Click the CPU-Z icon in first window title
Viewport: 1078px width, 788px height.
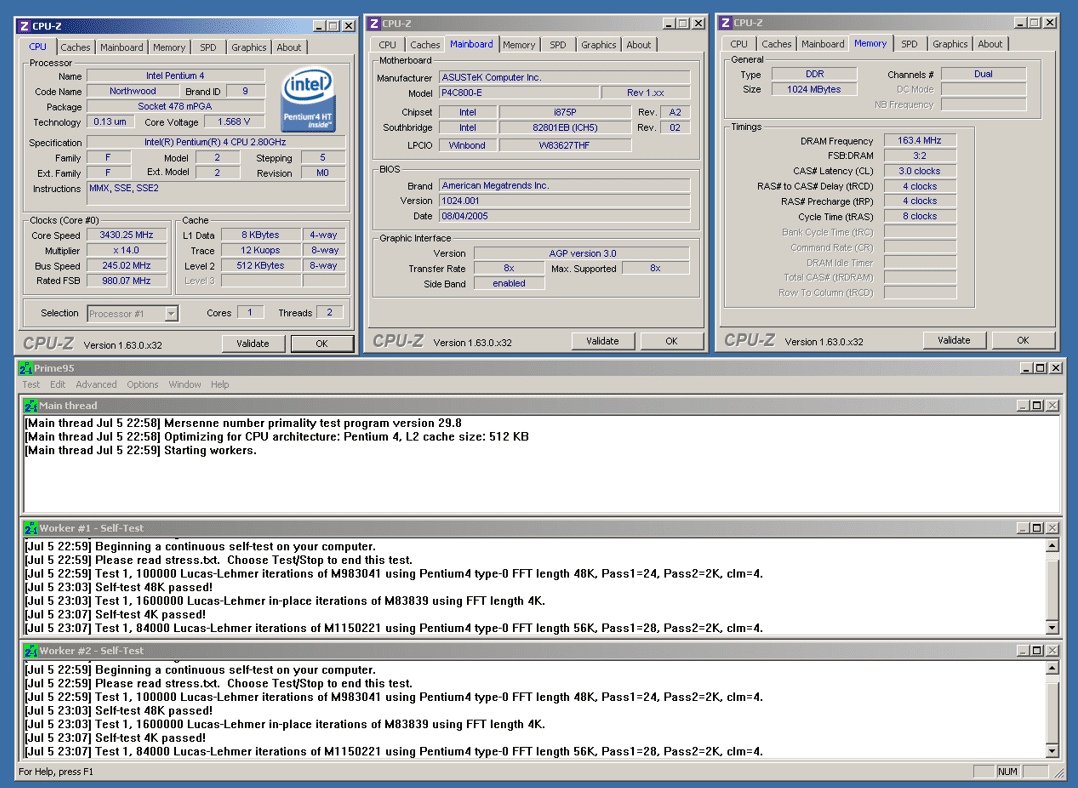[x=24, y=26]
